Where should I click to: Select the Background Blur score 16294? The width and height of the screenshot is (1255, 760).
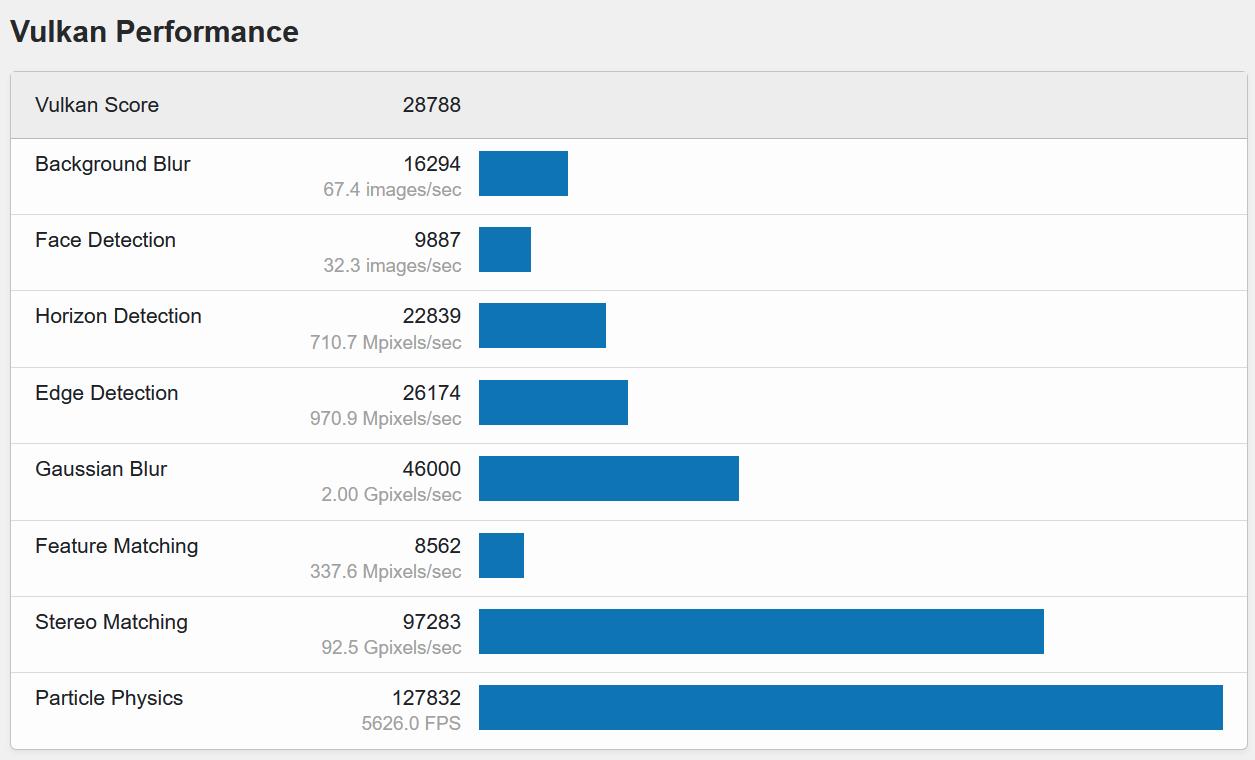[x=432, y=164]
